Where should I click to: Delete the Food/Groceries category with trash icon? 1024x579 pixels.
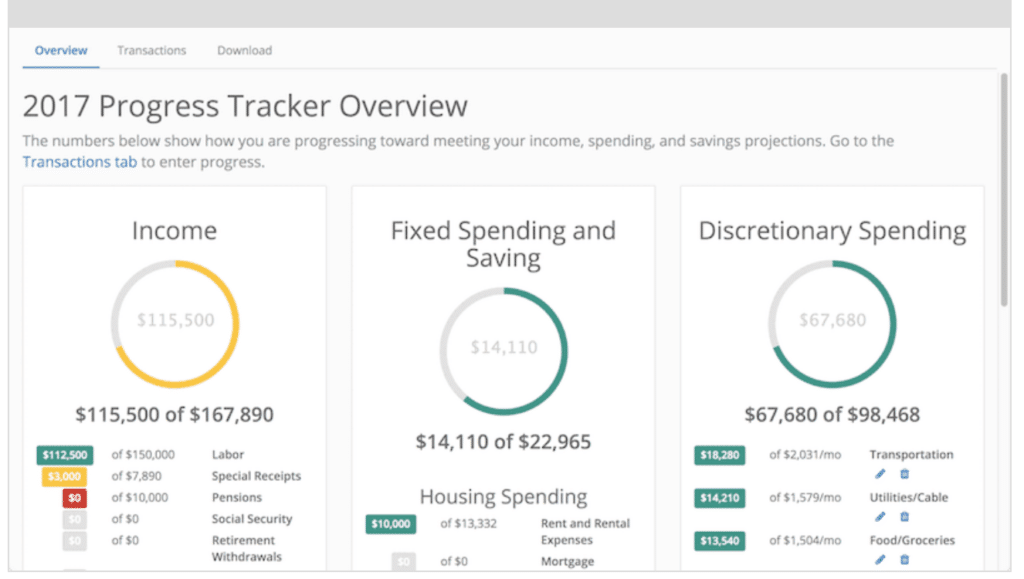(x=904, y=560)
